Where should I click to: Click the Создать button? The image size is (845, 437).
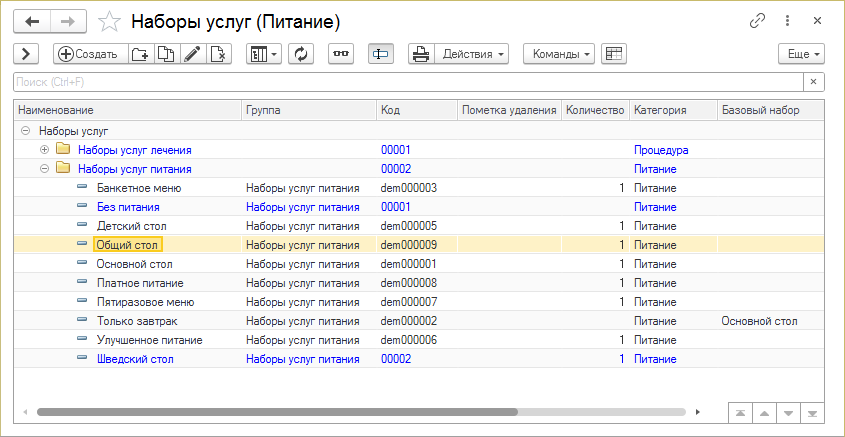pyautogui.click(x=88, y=54)
